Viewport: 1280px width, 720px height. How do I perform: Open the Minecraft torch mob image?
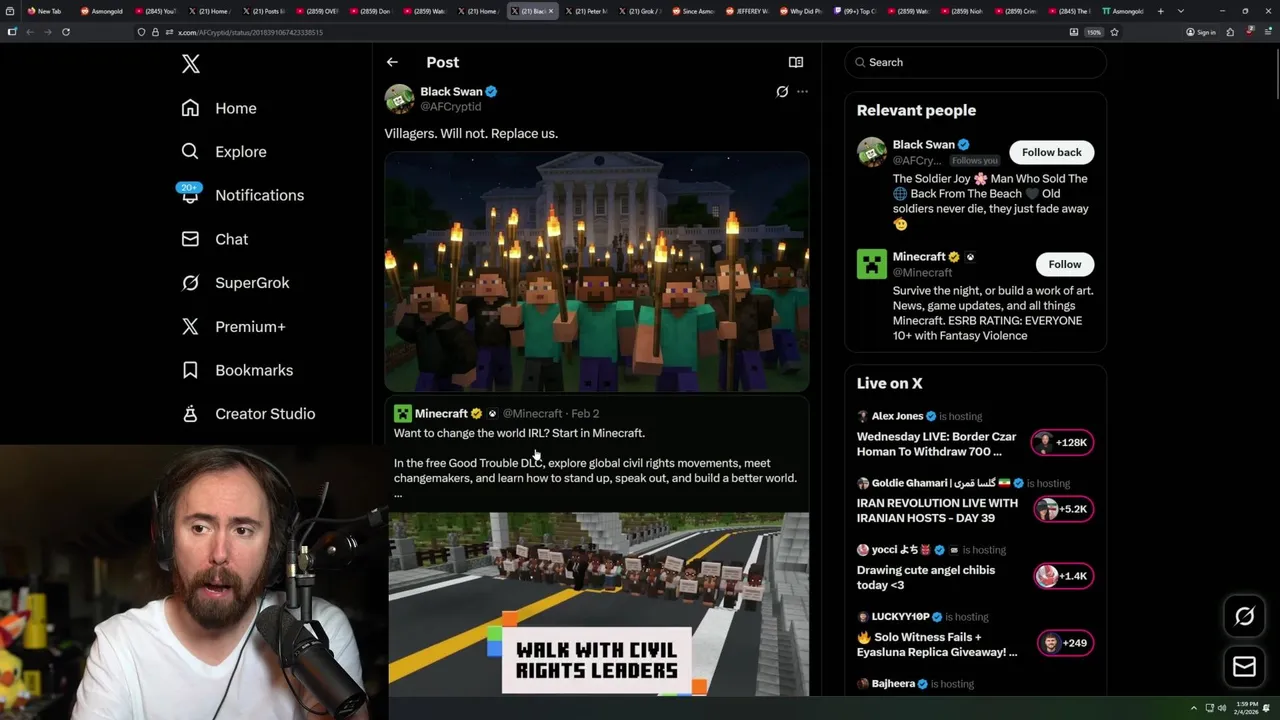coord(597,271)
